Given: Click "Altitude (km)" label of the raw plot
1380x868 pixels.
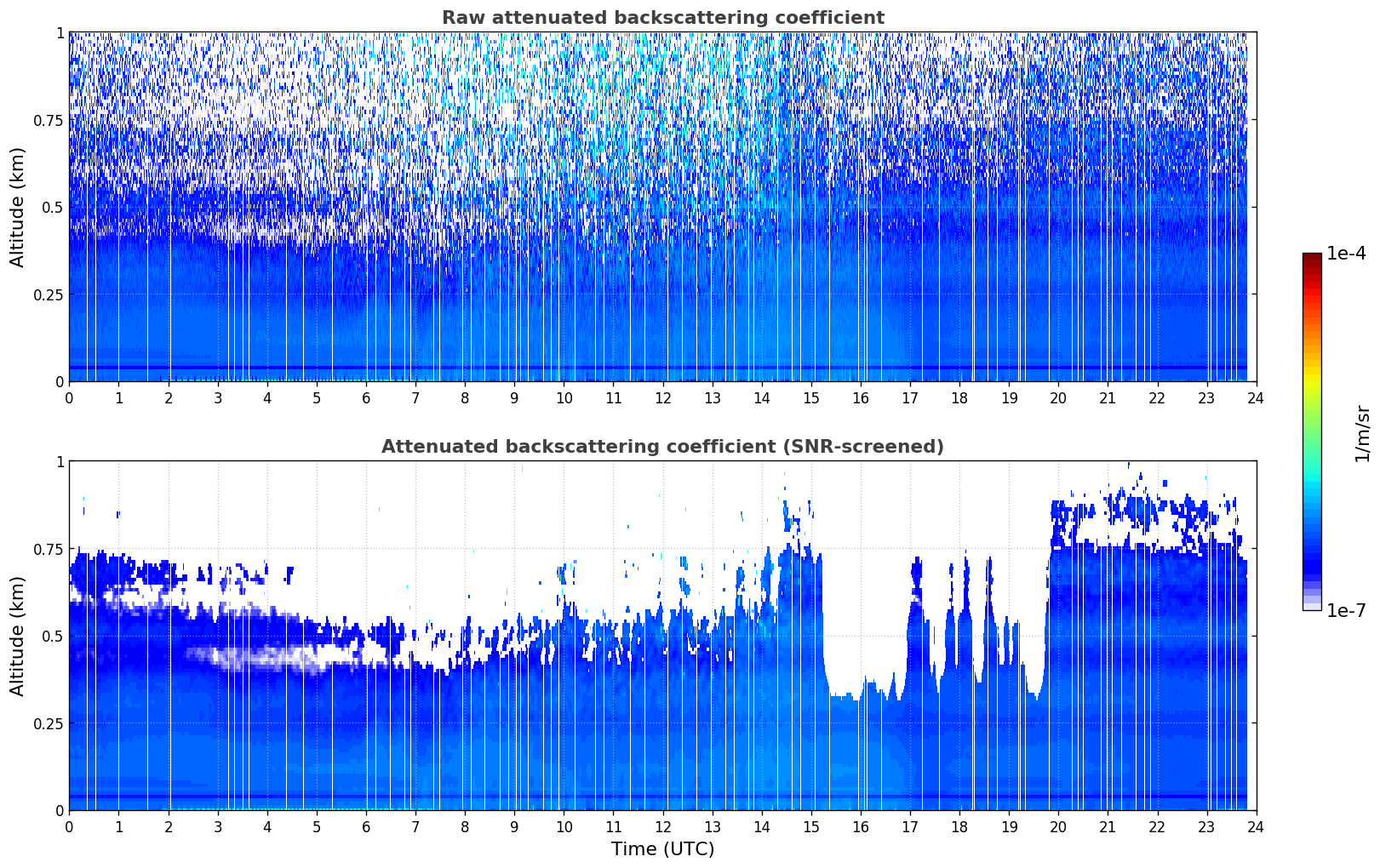Looking at the screenshot, I should [18, 207].
